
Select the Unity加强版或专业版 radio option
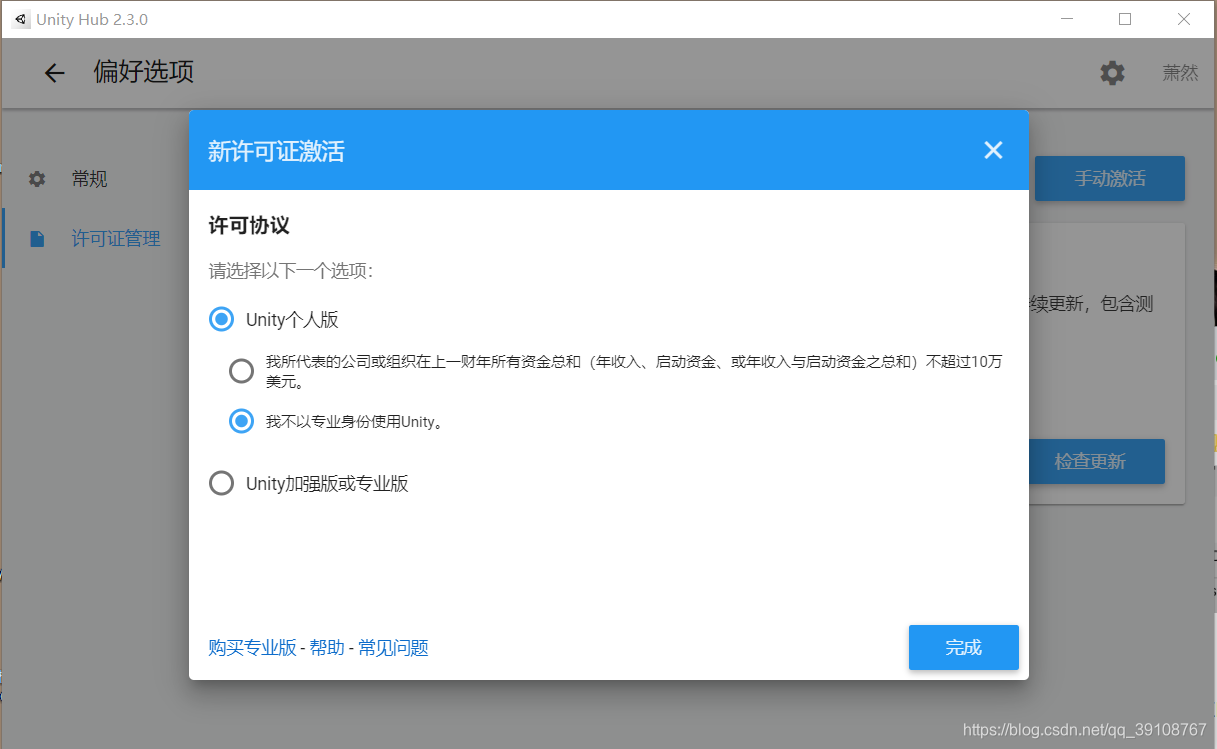click(x=221, y=484)
